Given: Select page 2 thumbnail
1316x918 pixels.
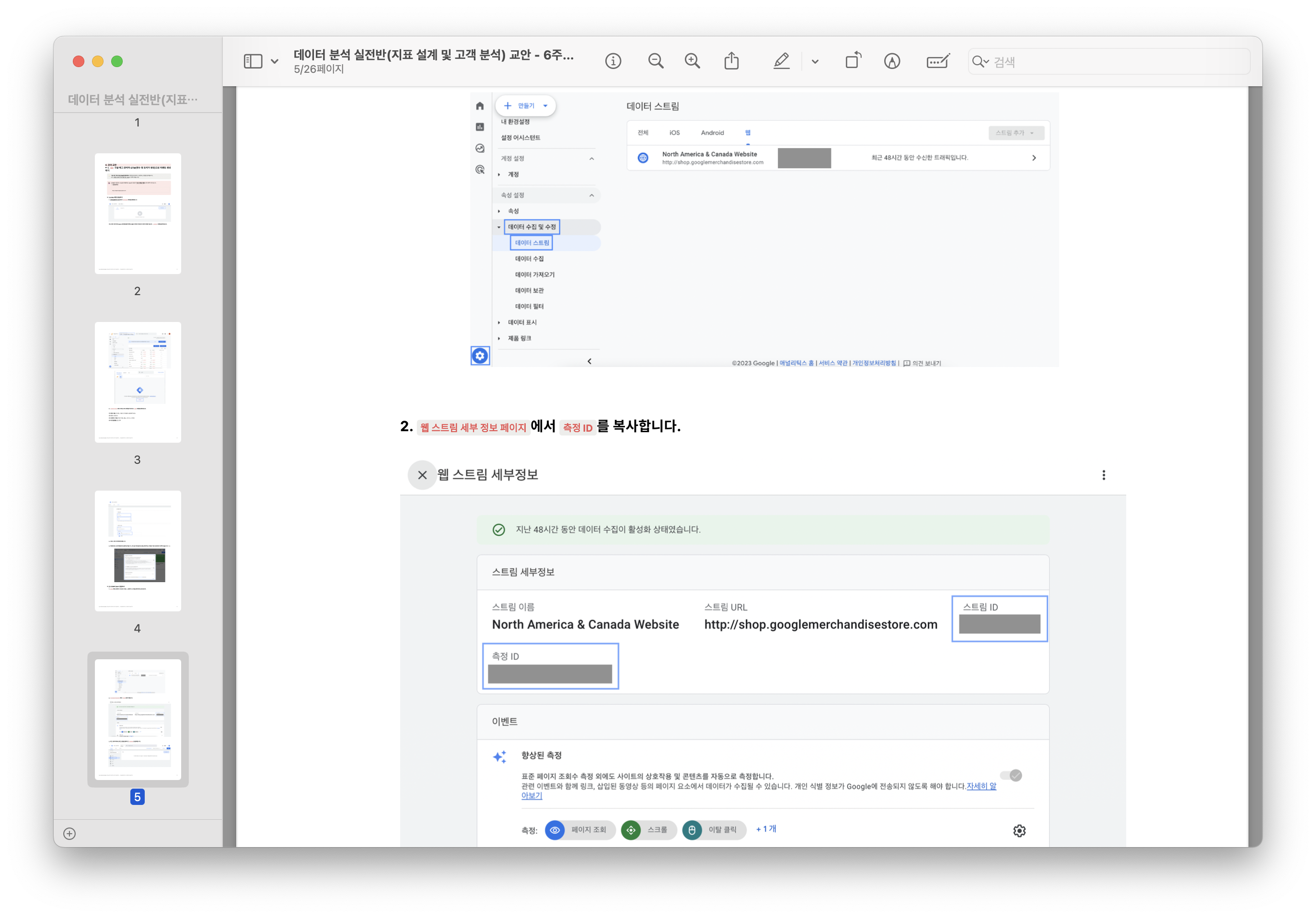Looking at the screenshot, I should pos(138,213).
